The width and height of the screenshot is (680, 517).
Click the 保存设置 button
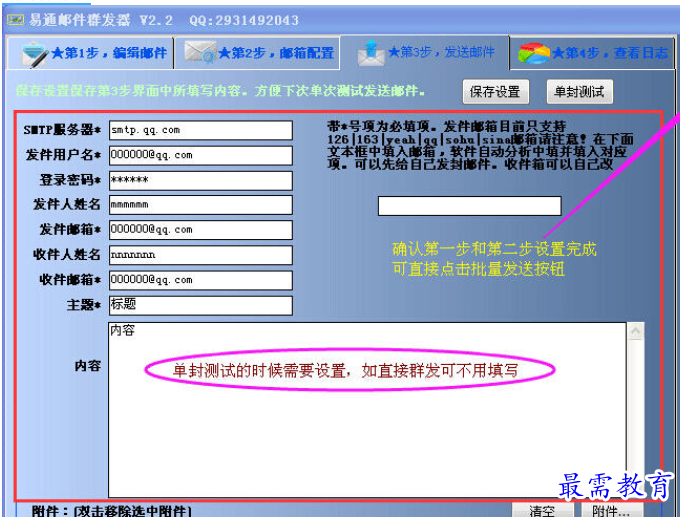point(496,92)
